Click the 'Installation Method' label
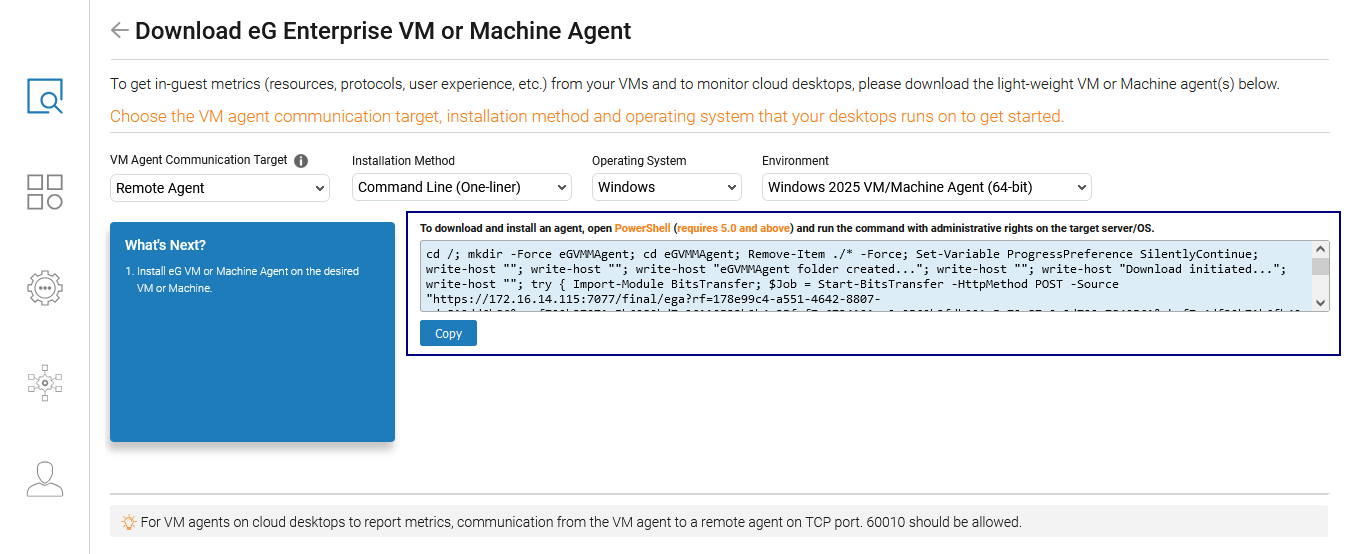Viewport: 1349px width, 554px height. click(403, 160)
